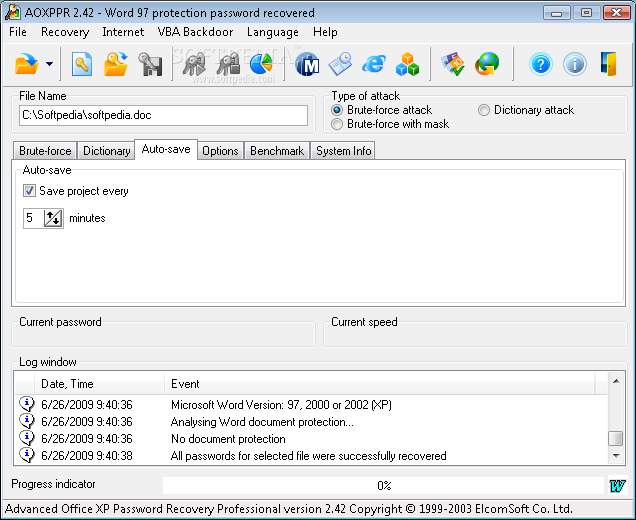
Task: Click the info icon of the 9:40:38 log row
Action: point(27,455)
